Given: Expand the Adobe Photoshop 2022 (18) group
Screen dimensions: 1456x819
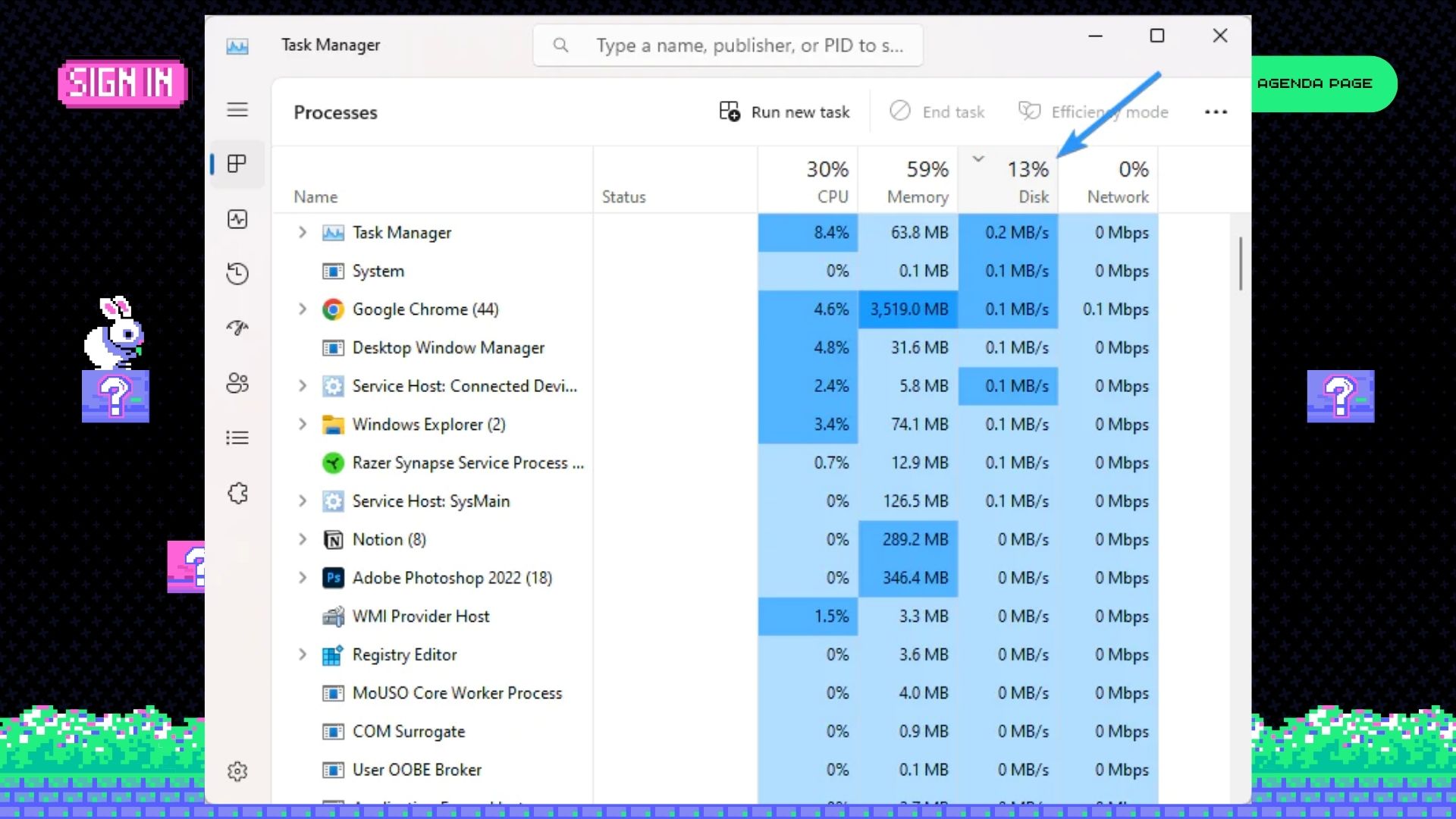Looking at the screenshot, I should [302, 578].
